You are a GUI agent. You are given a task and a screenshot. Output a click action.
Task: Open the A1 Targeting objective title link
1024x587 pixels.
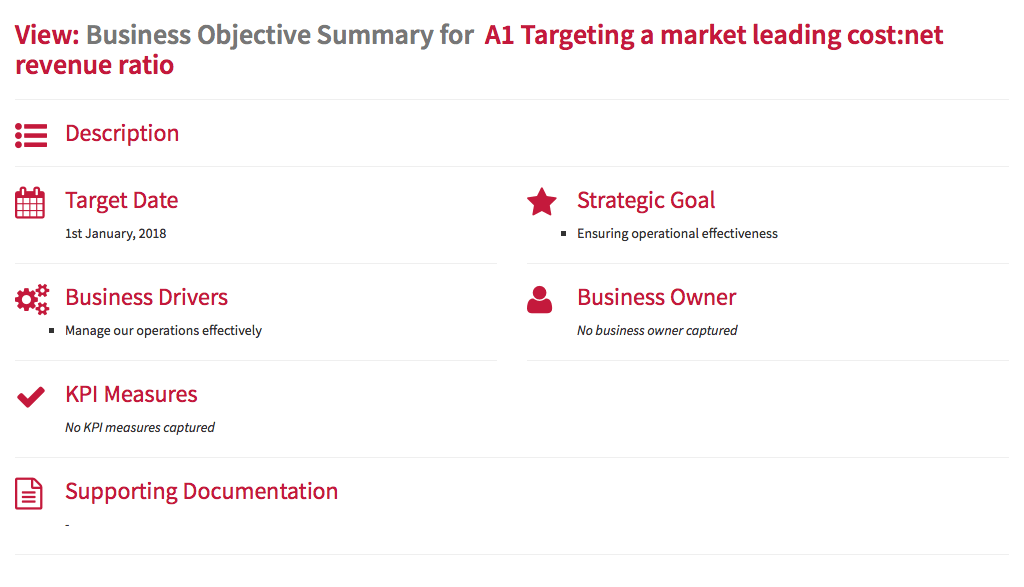(479, 50)
